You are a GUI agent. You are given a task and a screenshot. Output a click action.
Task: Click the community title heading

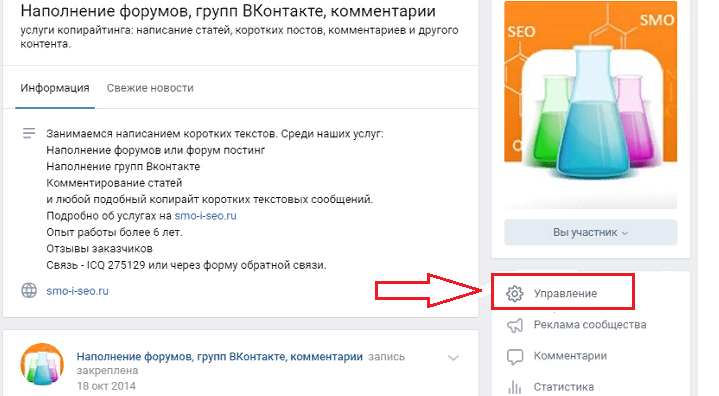pos(228,11)
